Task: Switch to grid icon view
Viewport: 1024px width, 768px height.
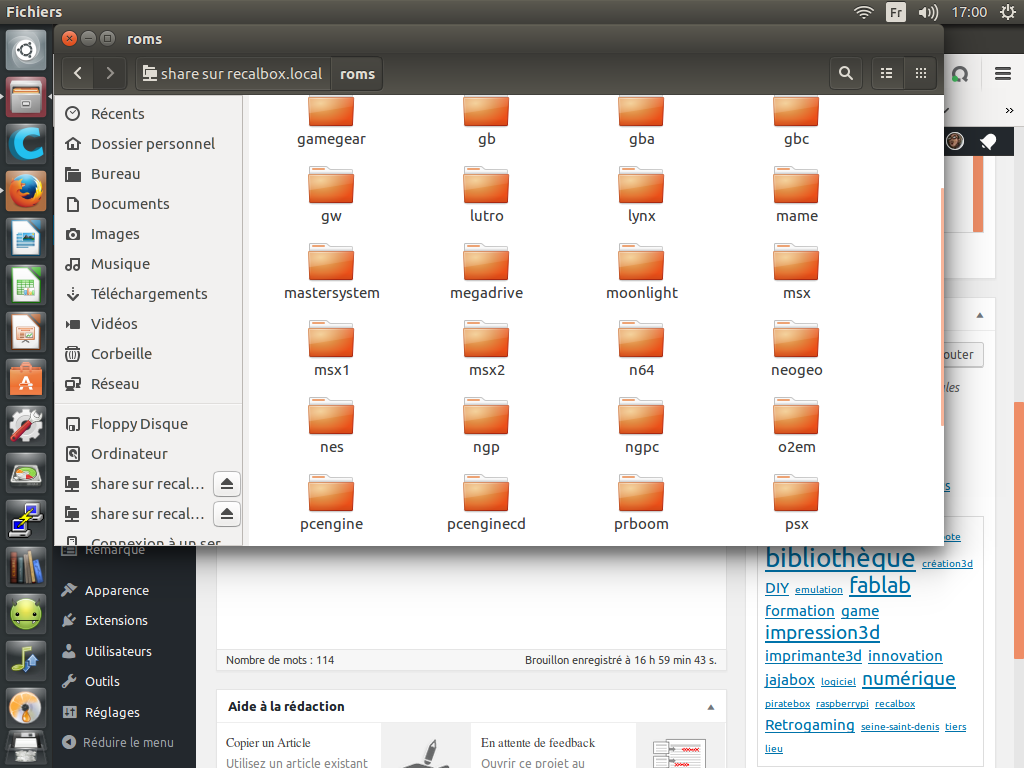Action: coord(920,73)
